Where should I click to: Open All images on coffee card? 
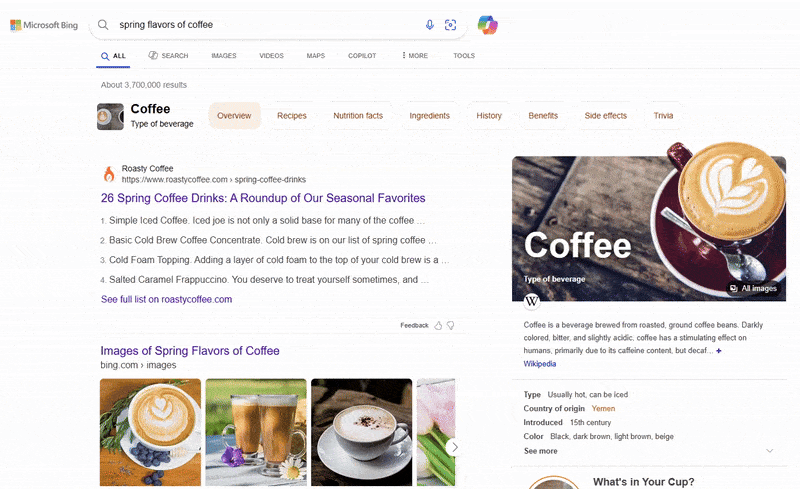pos(753,288)
